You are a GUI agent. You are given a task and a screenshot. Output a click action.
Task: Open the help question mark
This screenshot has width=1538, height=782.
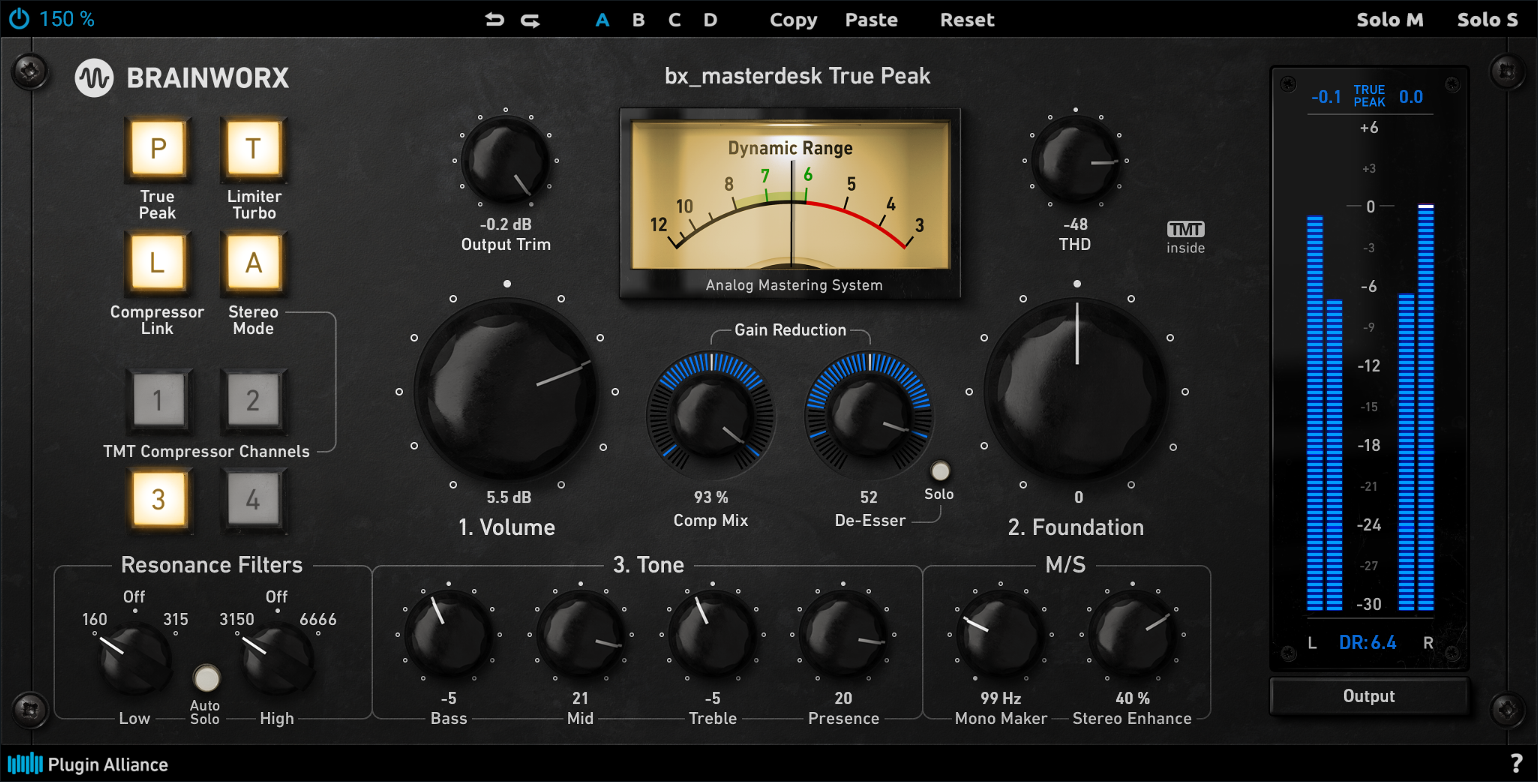(x=1516, y=764)
